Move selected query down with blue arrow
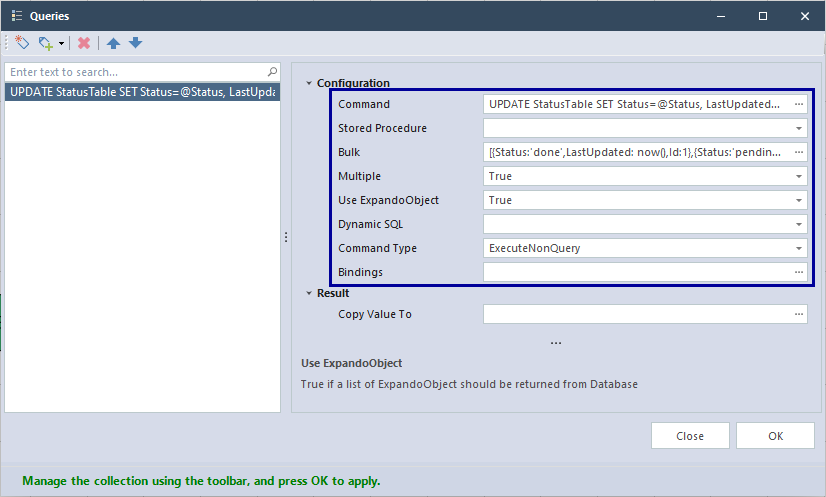Image resolution: width=826 pixels, height=497 pixels. [135, 43]
